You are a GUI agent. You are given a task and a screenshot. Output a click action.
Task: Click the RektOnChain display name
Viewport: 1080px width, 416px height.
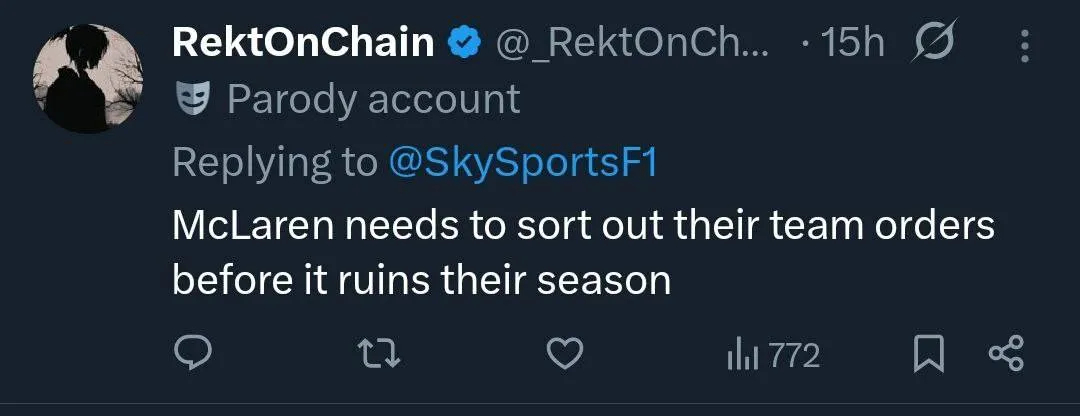pos(304,44)
